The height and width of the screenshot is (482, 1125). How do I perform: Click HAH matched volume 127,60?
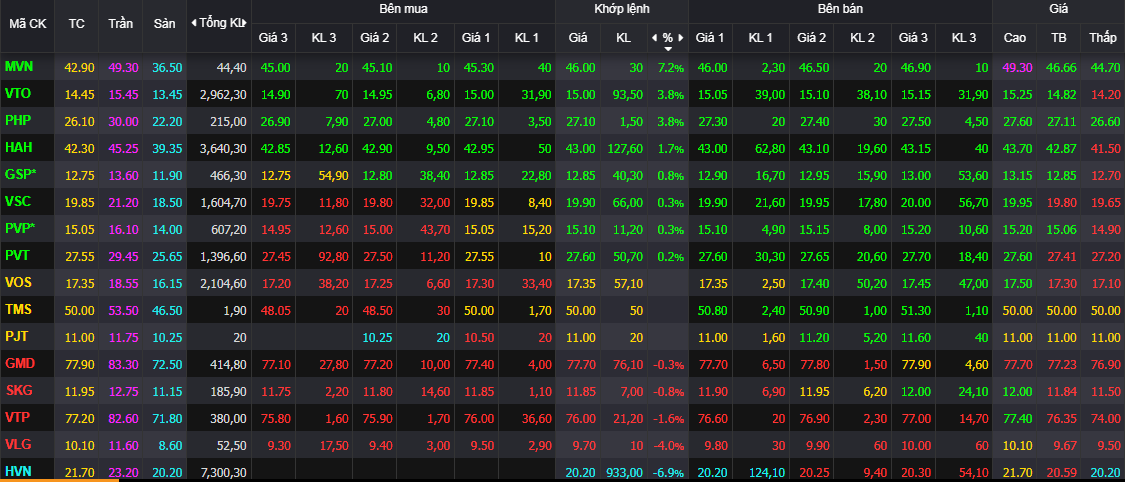click(x=626, y=148)
